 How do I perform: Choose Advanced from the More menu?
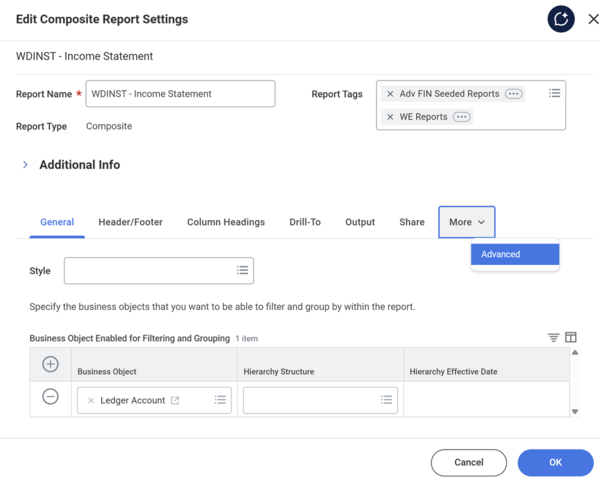pos(515,254)
